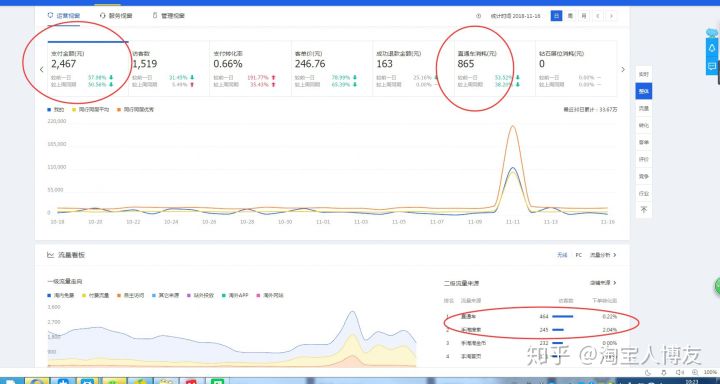Jump to 流量 section in side navigation

[x=644, y=108]
